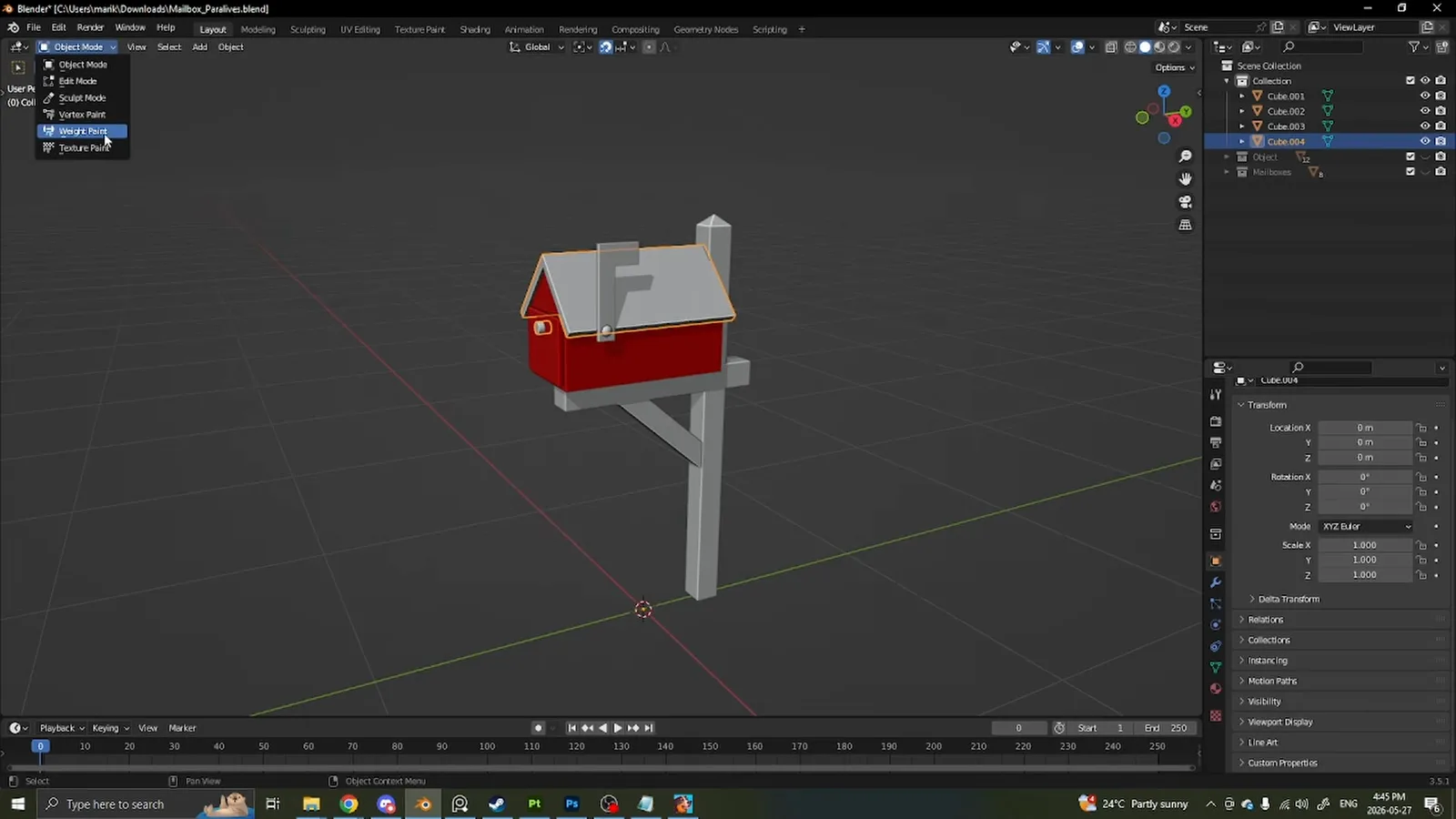Viewport: 1456px width, 819px height.
Task: Open the View Layer properties tab
Action: (x=1216, y=464)
